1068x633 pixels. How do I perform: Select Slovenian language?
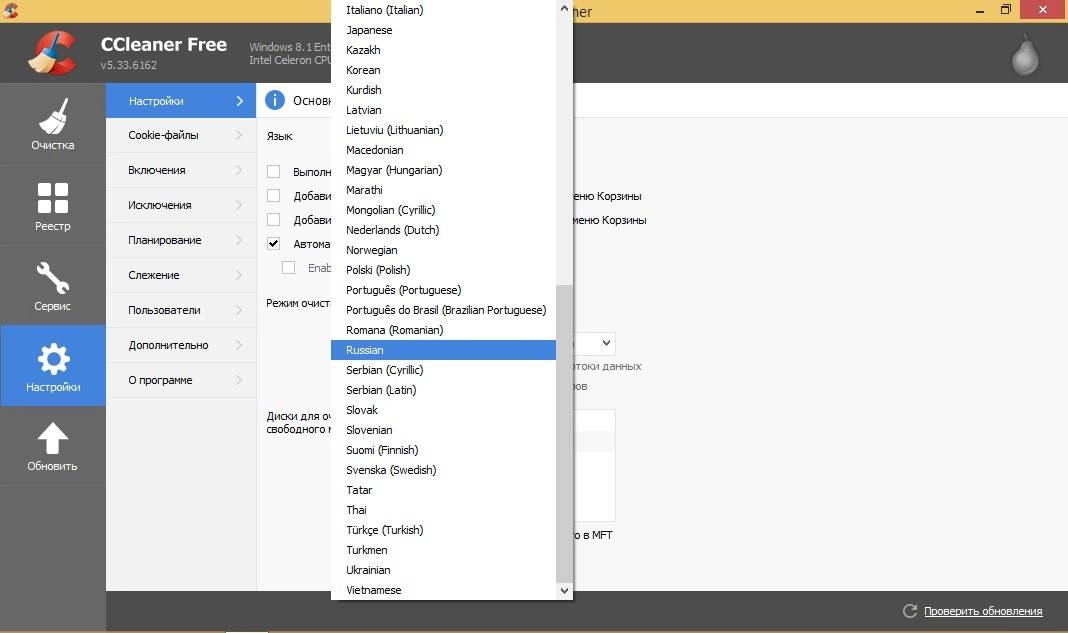pyautogui.click(x=443, y=430)
